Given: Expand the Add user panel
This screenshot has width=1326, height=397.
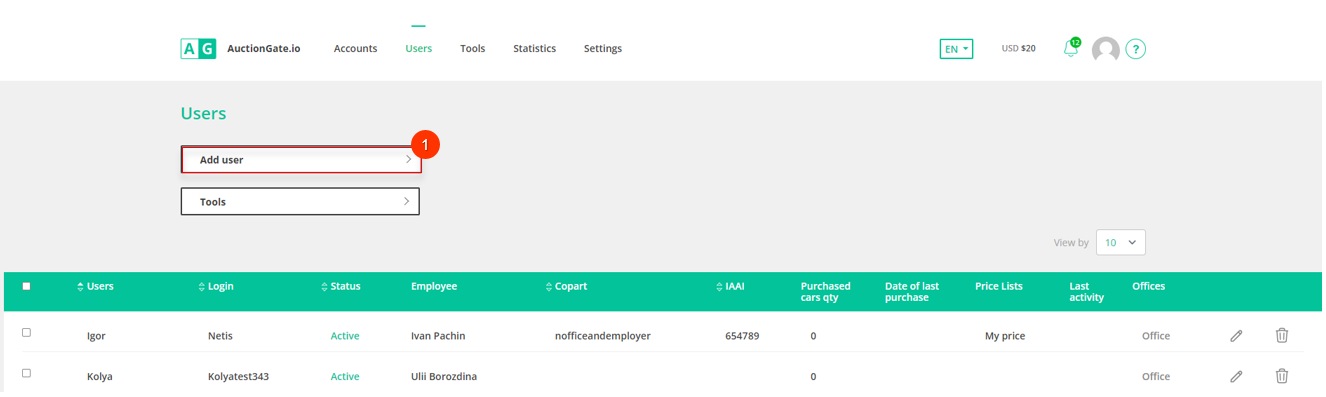Looking at the screenshot, I should (x=301, y=160).
